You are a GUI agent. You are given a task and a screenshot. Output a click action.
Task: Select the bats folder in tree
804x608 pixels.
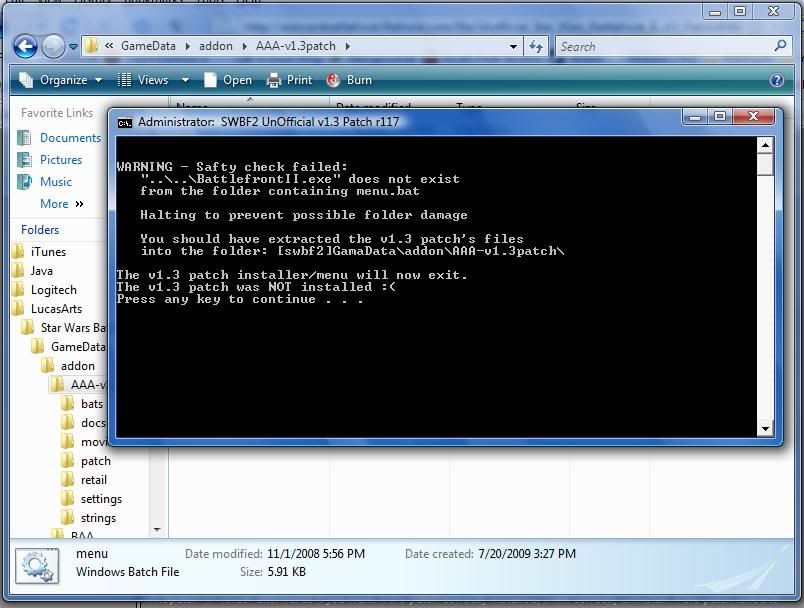(91, 403)
